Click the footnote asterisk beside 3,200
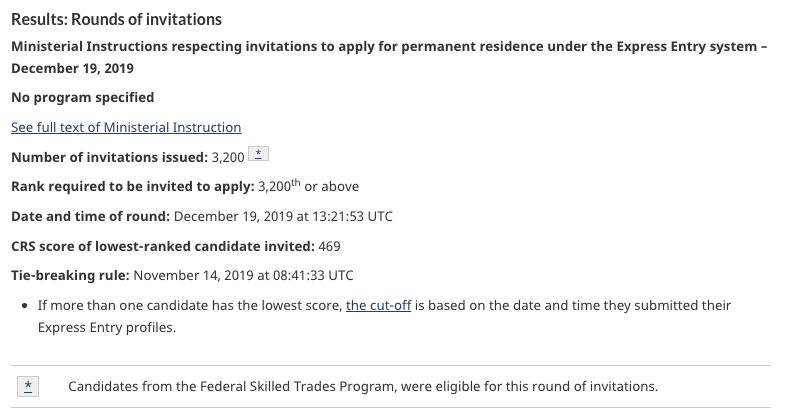 coord(258,155)
